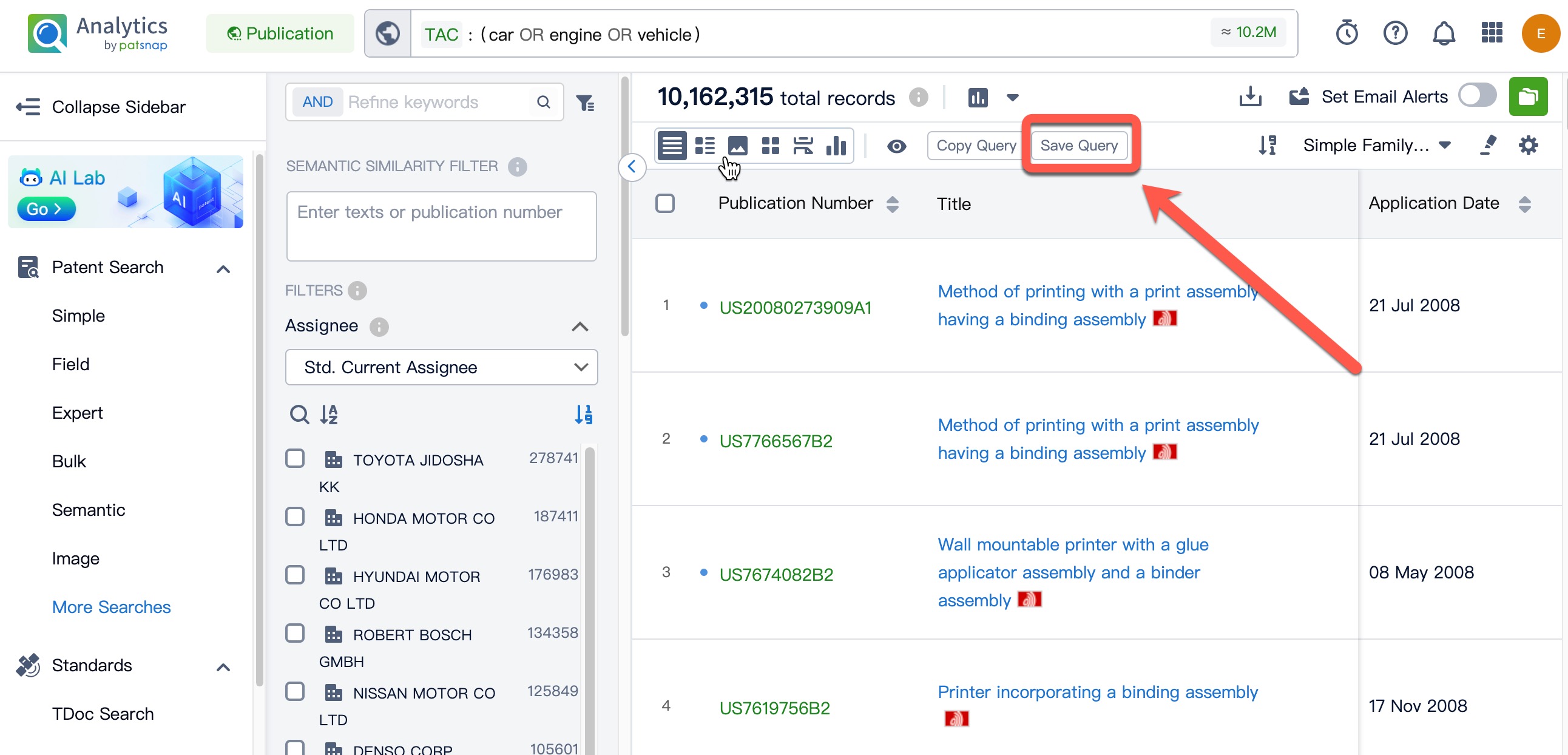This screenshot has height=755, width=1568.
Task: Open the notifications bell
Action: click(1443, 33)
